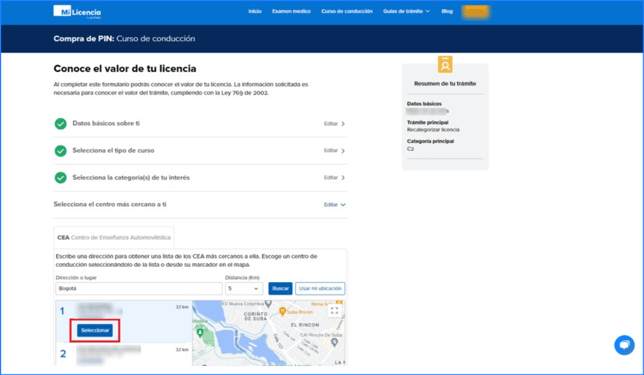Screen dimensions: 644x375
Task: Open the Blog link
Action: coord(447,11)
